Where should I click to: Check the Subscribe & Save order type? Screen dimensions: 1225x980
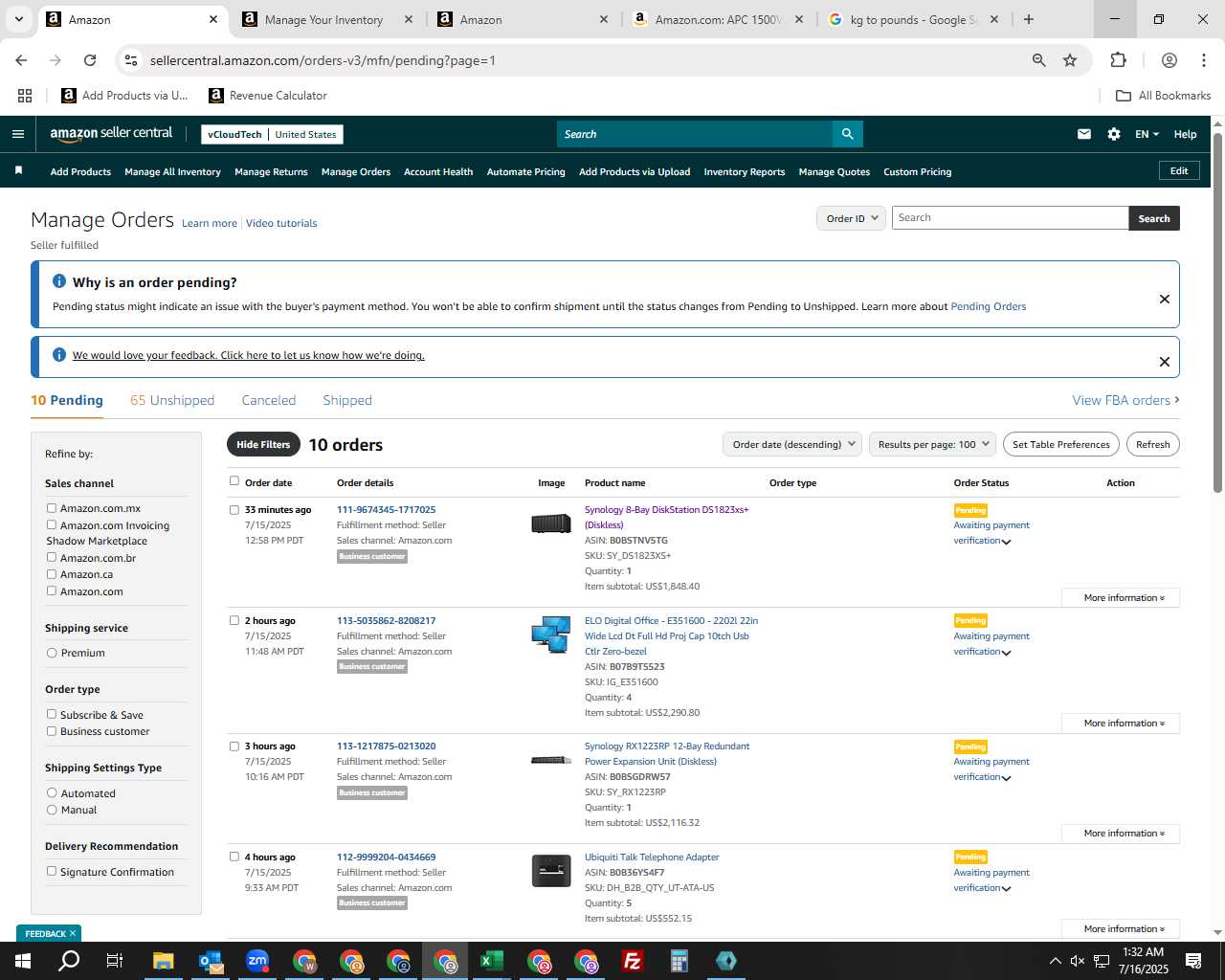[52, 714]
